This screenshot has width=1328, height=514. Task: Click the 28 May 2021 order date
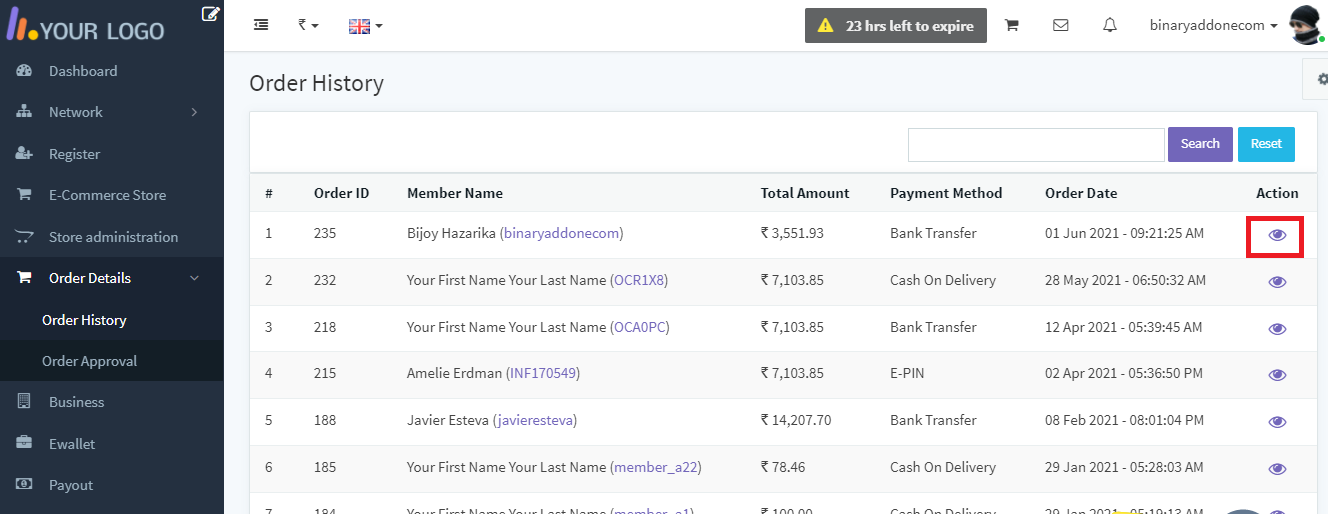click(x=1125, y=280)
